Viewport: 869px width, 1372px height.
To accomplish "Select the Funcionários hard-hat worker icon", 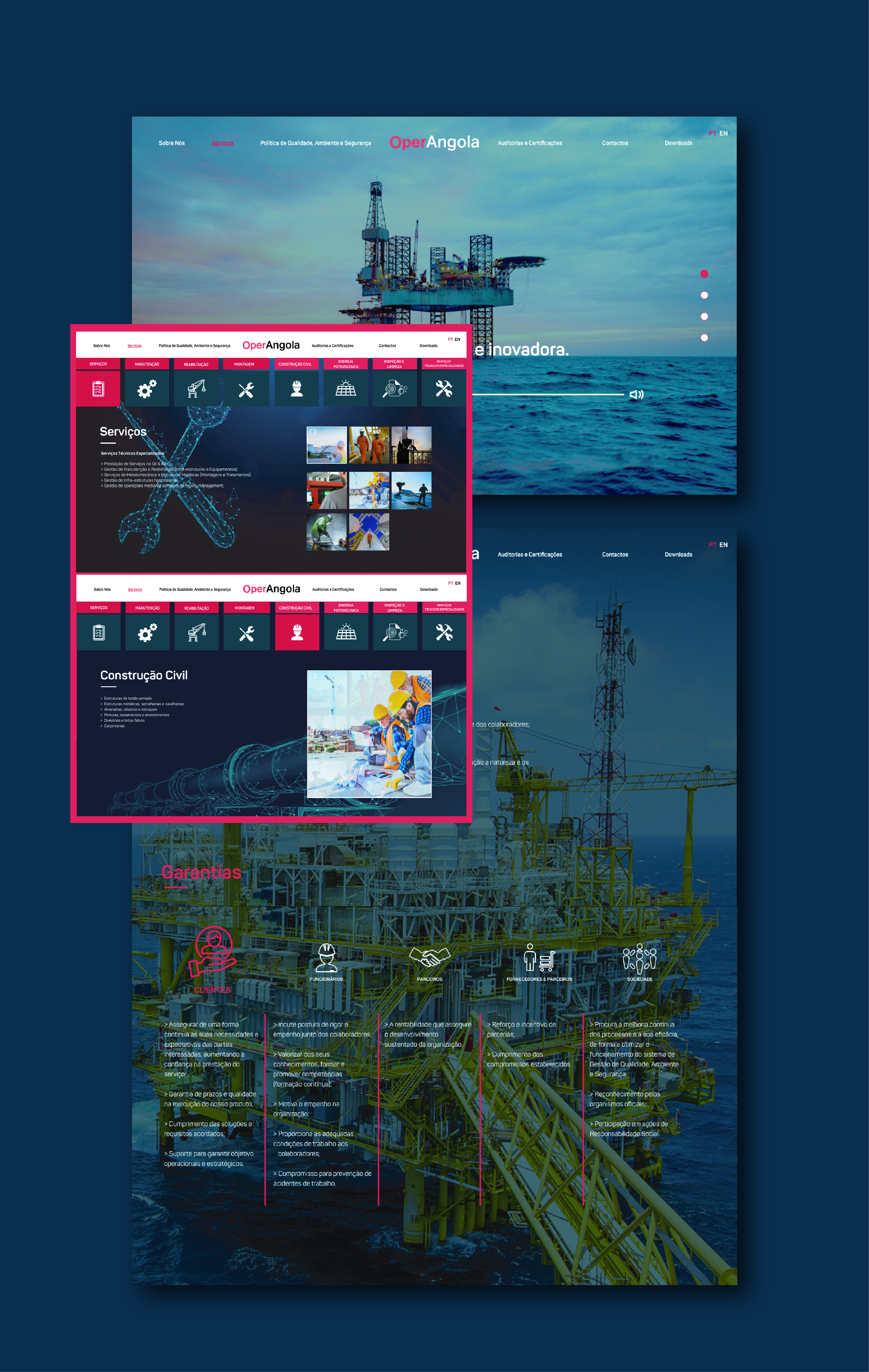I will (326, 957).
